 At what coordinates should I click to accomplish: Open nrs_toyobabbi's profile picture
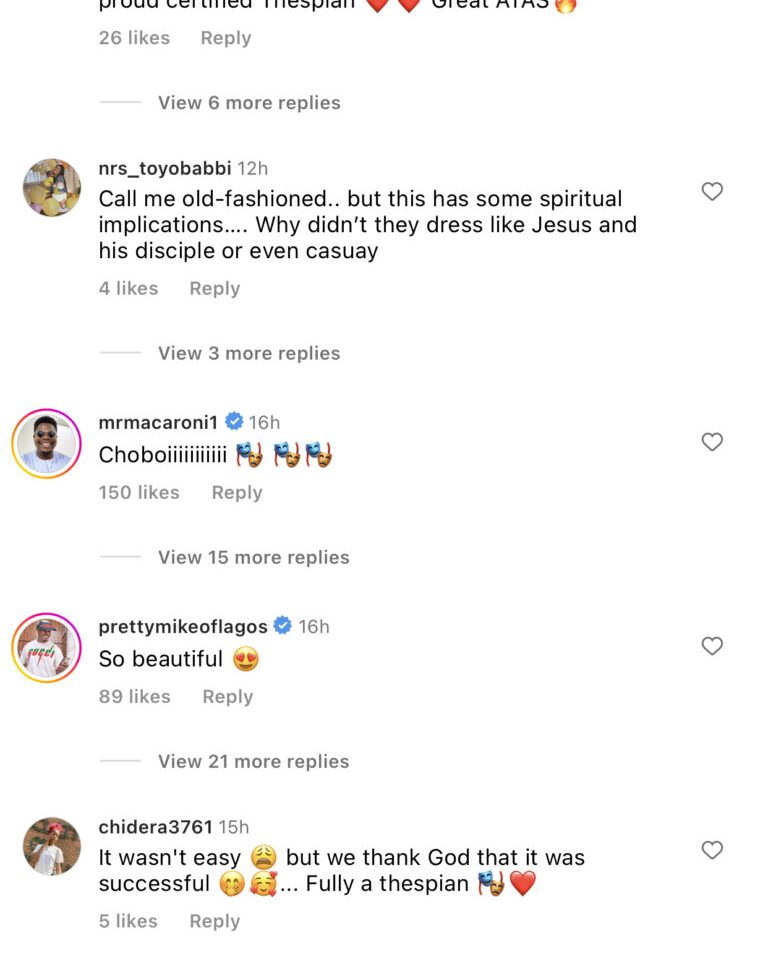click(x=51, y=187)
